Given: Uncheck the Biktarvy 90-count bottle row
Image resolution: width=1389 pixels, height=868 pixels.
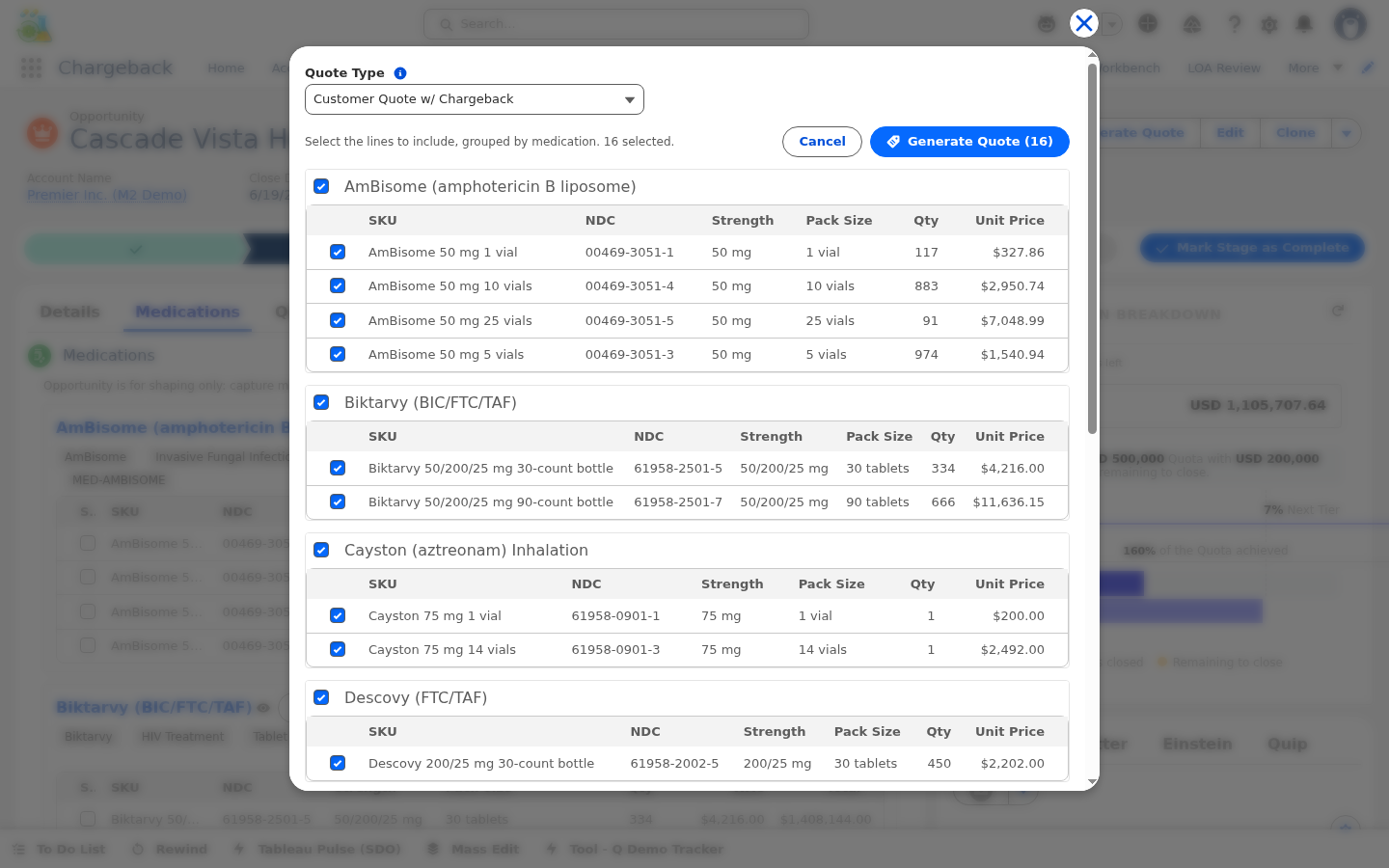Looking at the screenshot, I should coord(338,502).
